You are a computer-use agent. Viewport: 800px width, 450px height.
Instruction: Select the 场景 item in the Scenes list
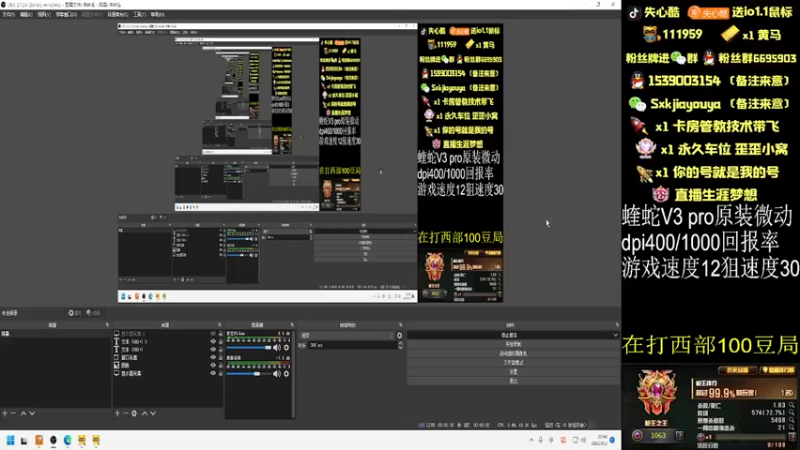click(55, 334)
